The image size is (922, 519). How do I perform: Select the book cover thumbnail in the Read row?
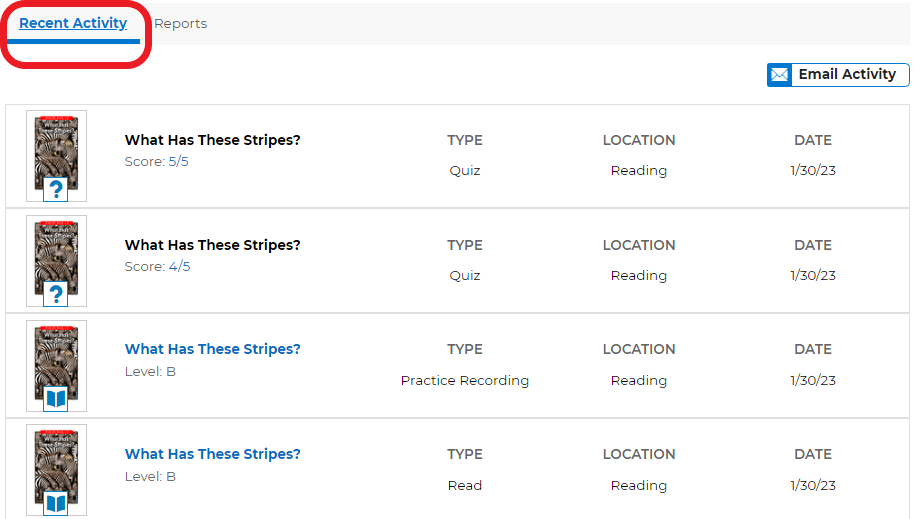click(56, 458)
